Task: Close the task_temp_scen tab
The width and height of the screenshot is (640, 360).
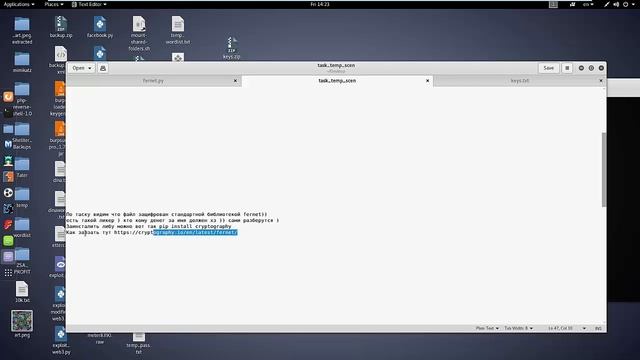Action: (427, 81)
